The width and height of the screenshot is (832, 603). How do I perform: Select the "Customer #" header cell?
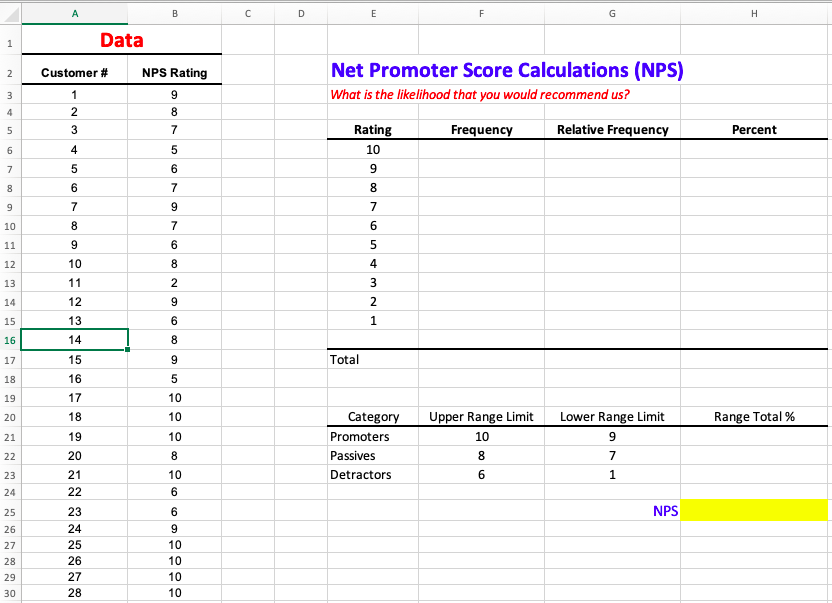tap(73, 71)
